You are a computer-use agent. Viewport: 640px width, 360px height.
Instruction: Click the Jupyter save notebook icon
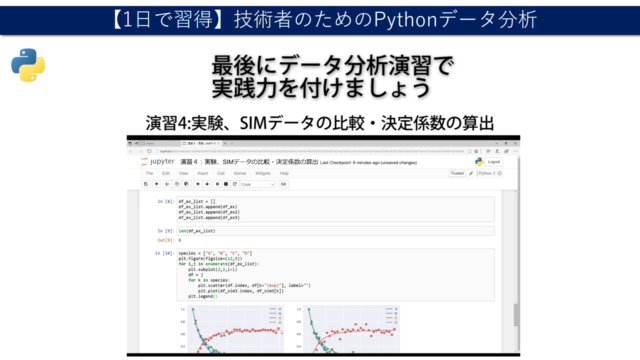(146, 184)
